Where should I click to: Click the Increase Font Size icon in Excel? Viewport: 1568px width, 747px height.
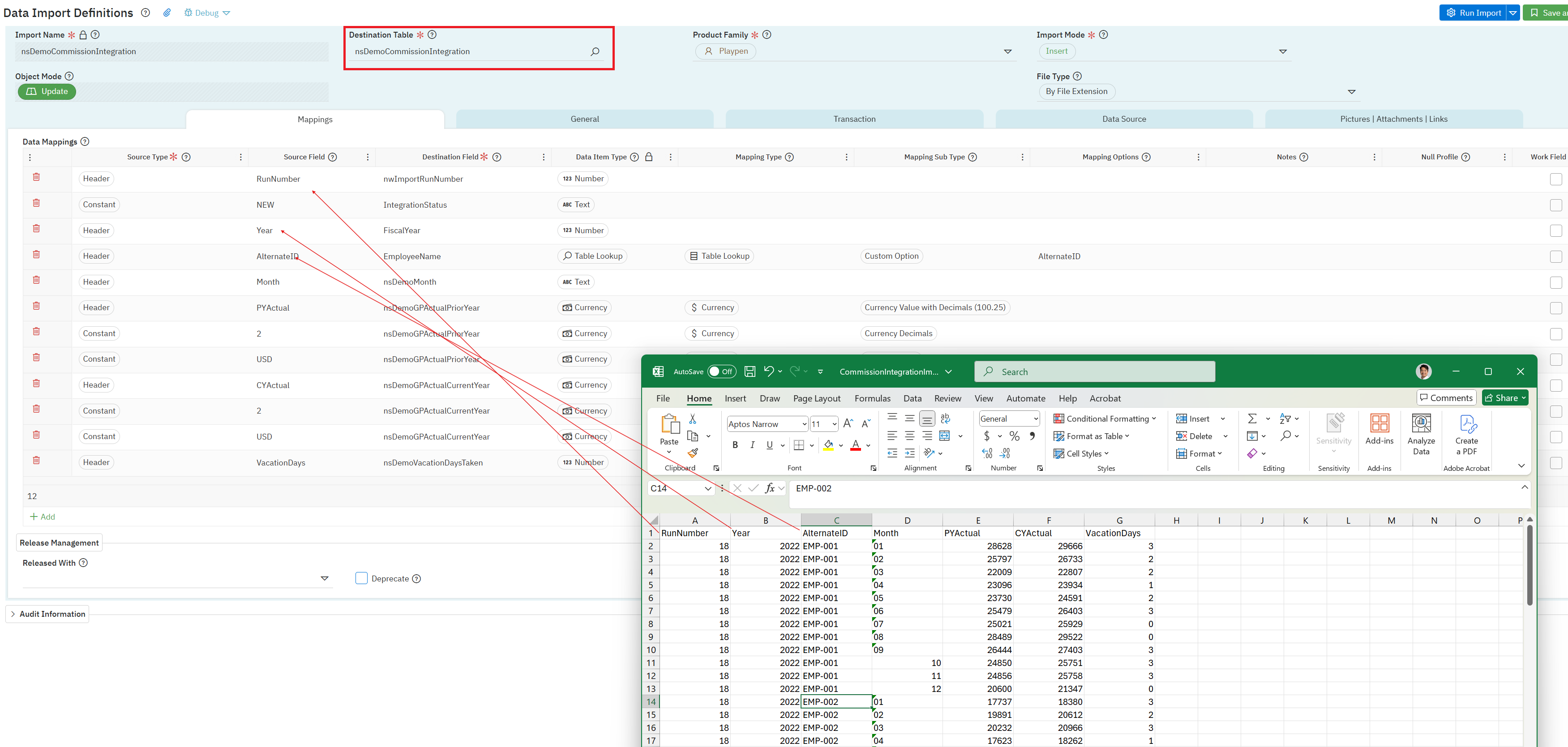pyautogui.click(x=848, y=423)
